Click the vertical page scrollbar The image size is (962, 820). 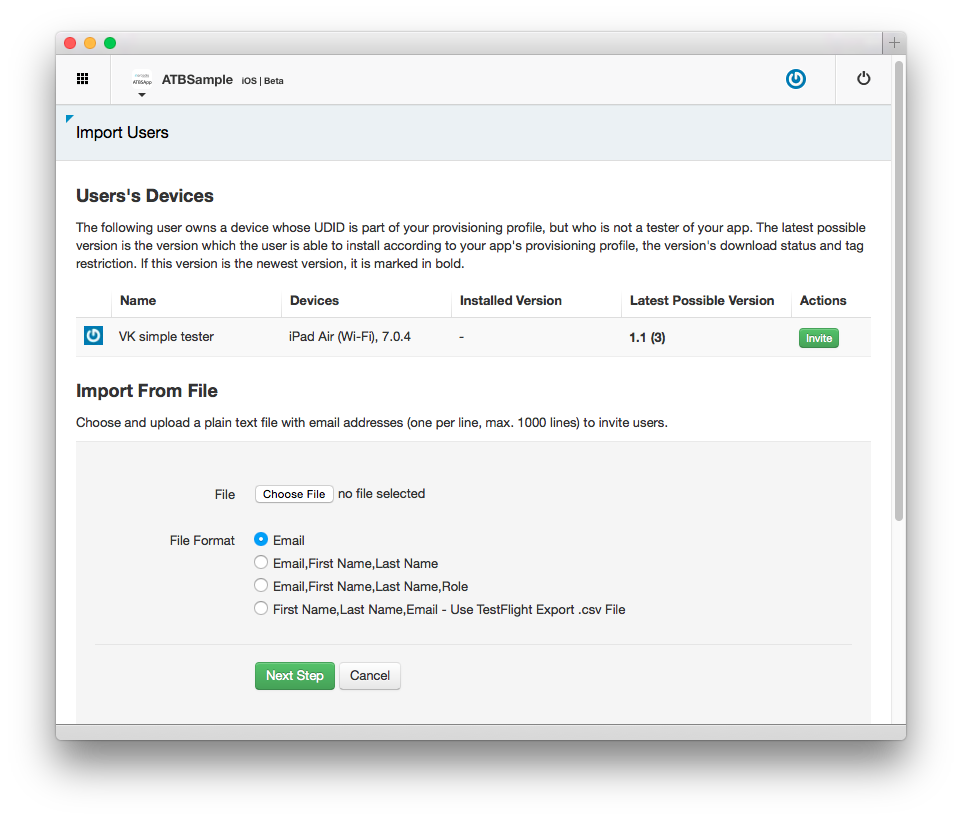click(898, 290)
